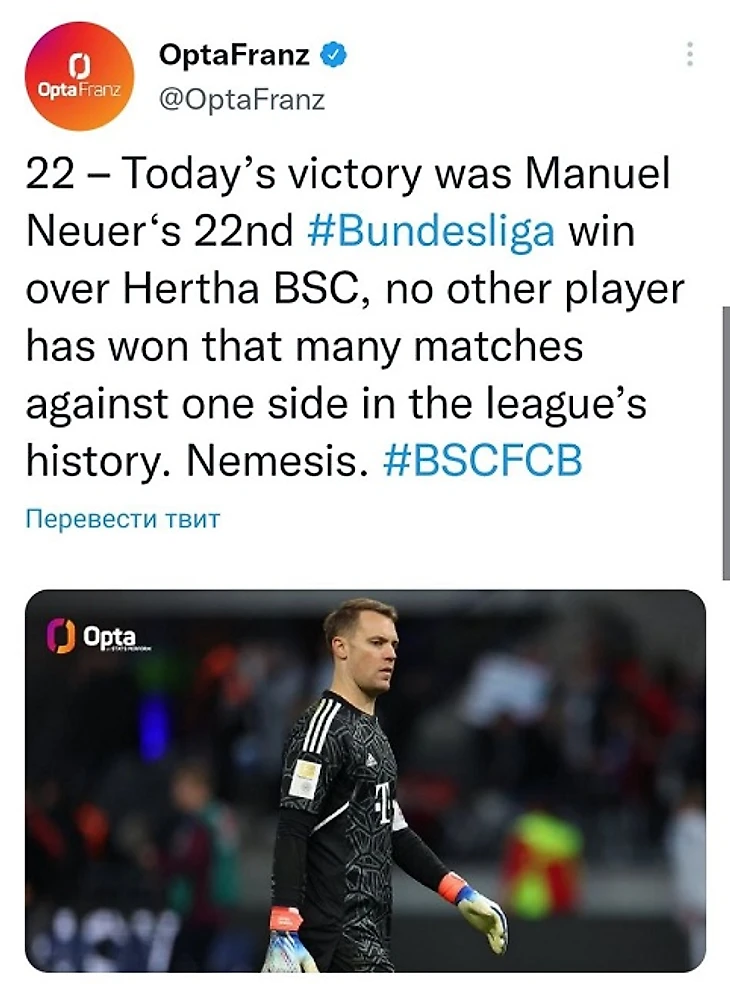Click the vertical scrollbar on the right
The width and height of the screenshot is (730, 984).
[724, 440]
